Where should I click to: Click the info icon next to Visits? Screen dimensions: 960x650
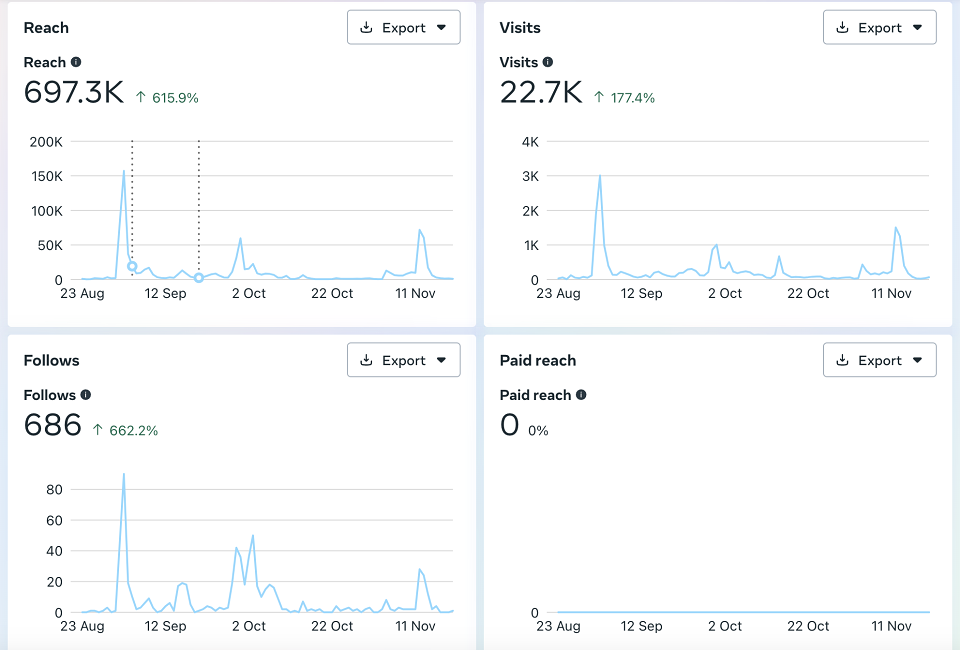click(548, 62)
